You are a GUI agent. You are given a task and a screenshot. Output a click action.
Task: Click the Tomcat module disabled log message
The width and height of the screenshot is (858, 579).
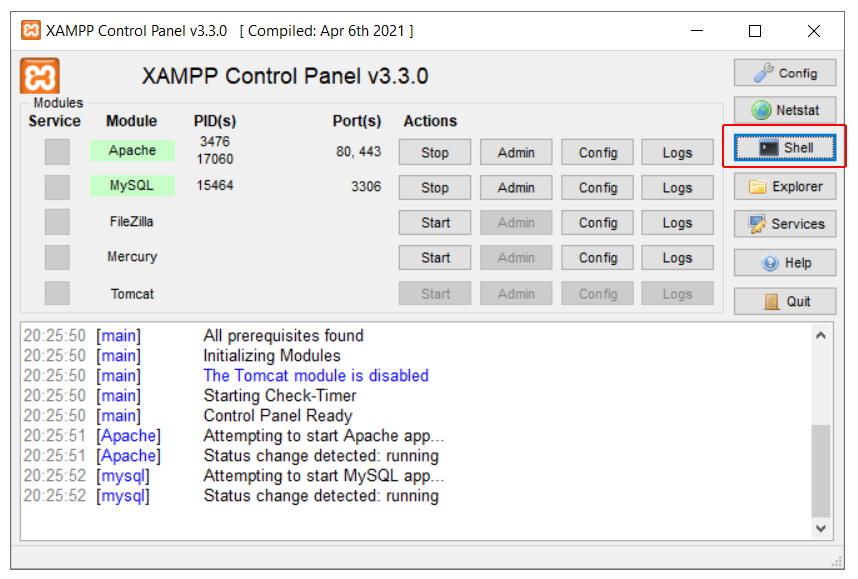coord(316,375)
